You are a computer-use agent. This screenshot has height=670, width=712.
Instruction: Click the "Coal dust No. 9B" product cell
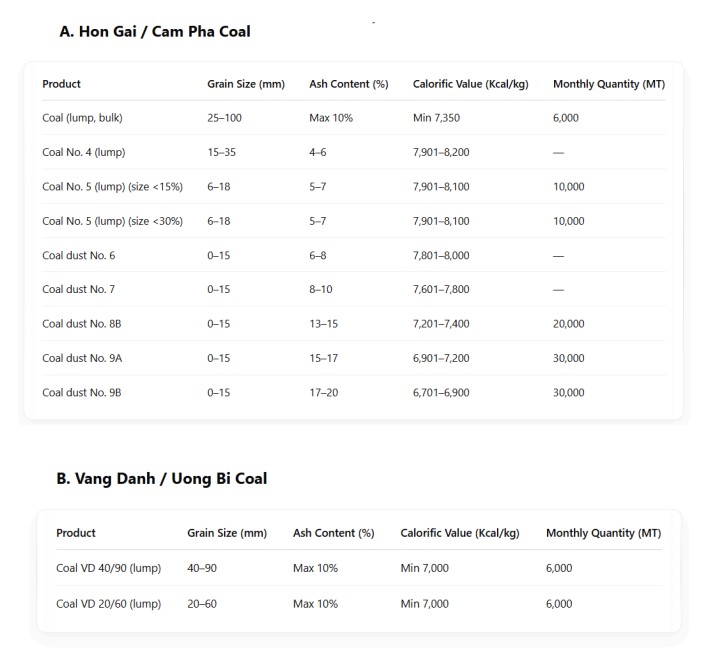pos(81,393)
